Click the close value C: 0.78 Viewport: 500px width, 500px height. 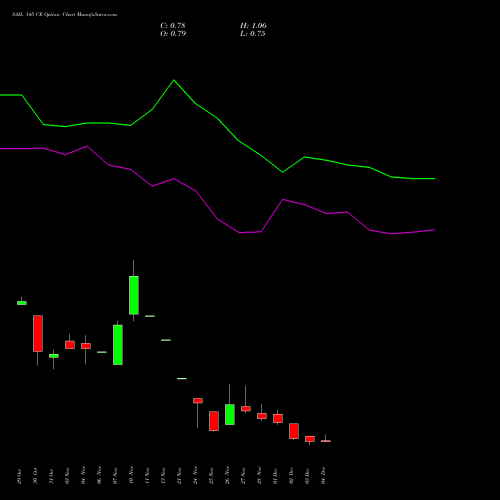(173, 26)
